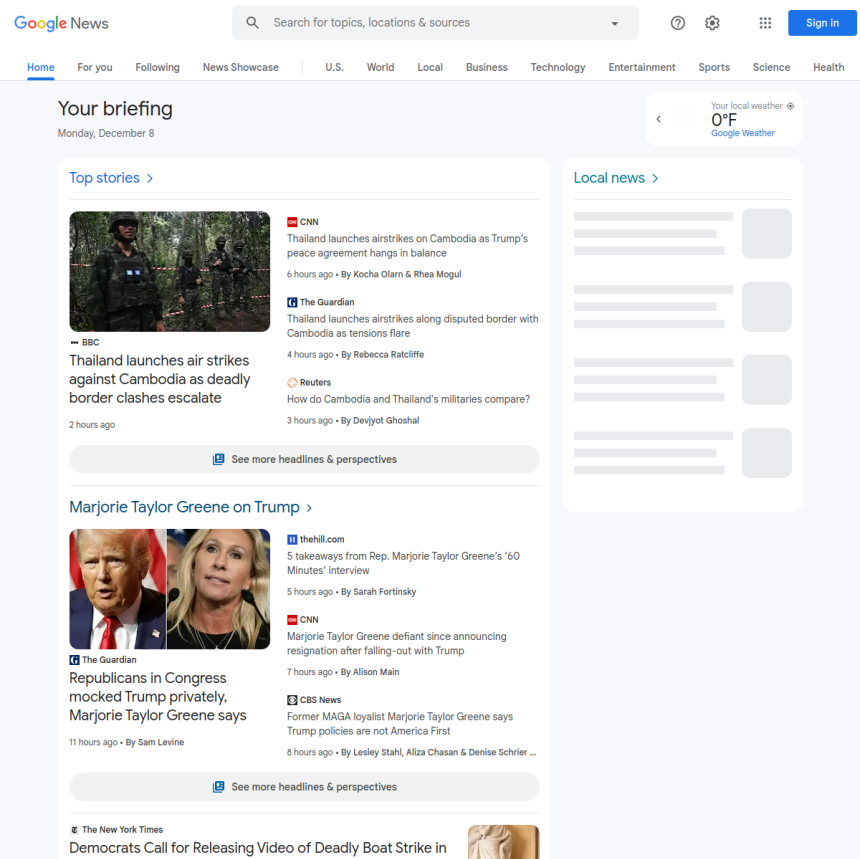The width and height of the screenshot is (860, 859).
Task: Open the Help question mark icon
Action: (x=678, y=23)
